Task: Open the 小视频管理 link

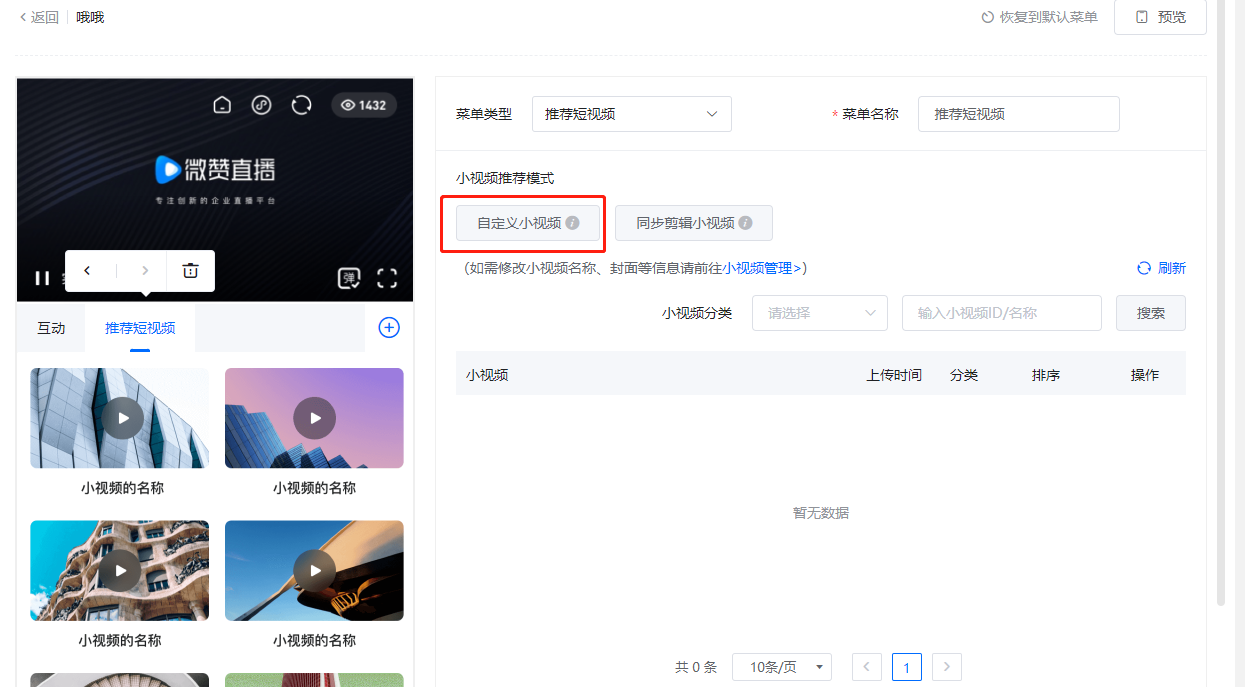Action: pos(762,268)
